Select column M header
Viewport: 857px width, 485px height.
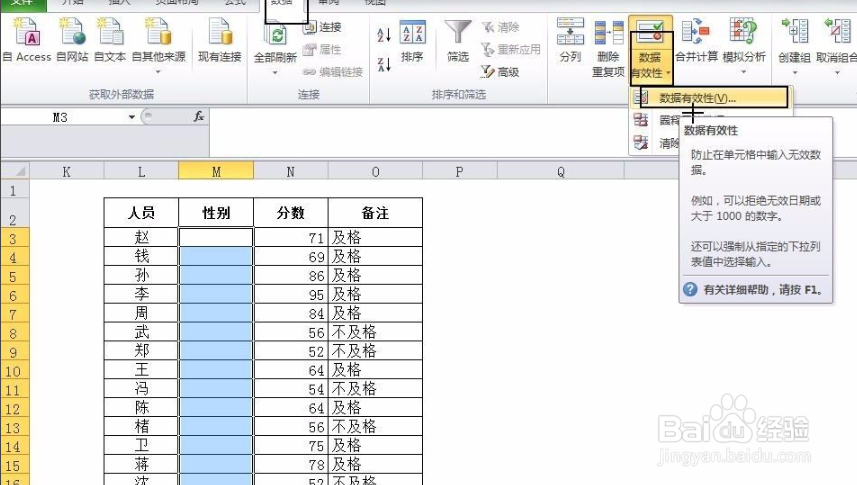pyautogui.click(x=216, y=172)
